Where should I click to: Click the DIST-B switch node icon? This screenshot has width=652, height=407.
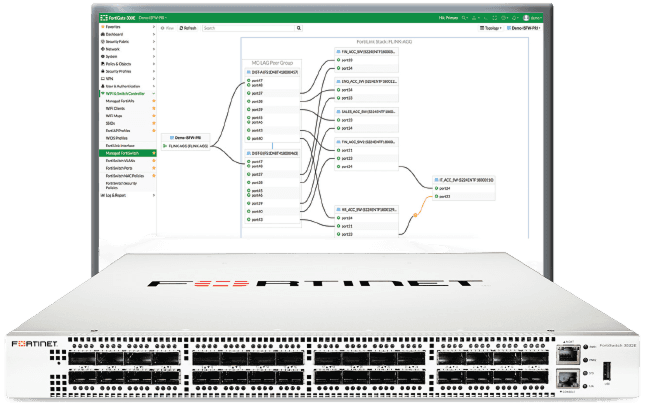pyautogui.click(x=249, y=153)
